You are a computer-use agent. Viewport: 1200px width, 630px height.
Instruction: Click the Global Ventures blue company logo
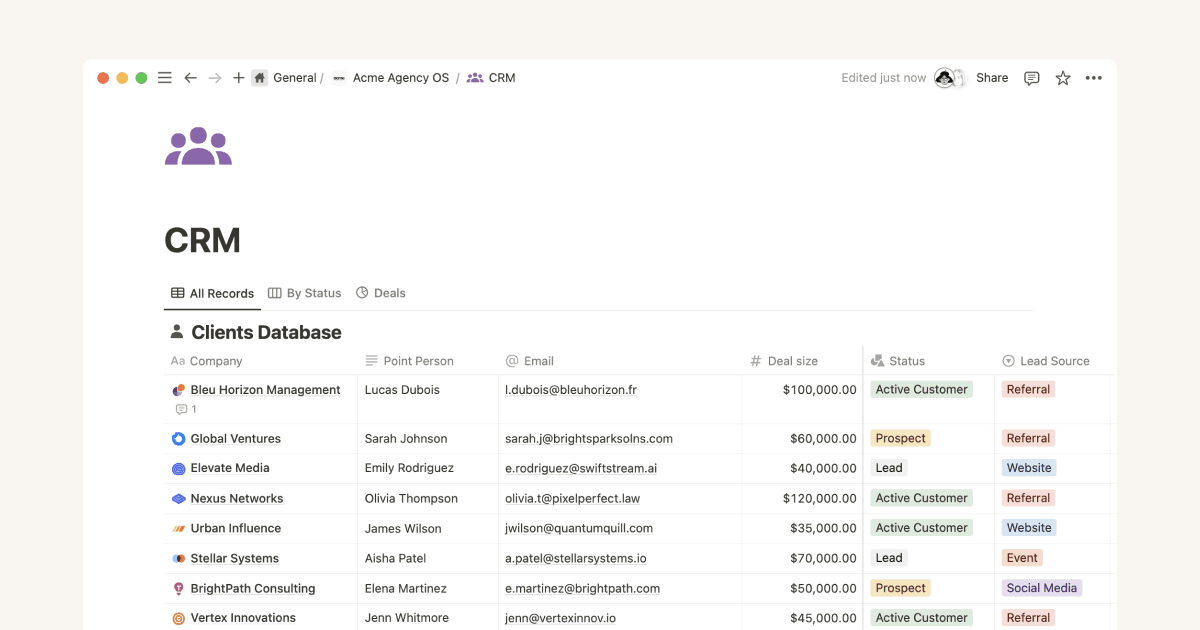tap(180, 438)
